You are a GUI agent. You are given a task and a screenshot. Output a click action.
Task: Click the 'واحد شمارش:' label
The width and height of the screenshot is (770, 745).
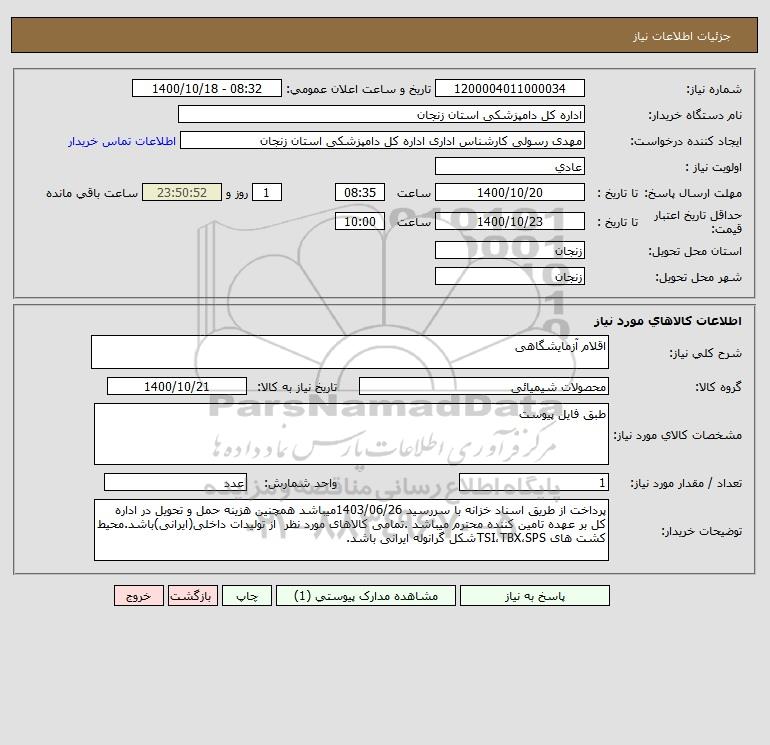pyautogui.click(x=301, y=483)
